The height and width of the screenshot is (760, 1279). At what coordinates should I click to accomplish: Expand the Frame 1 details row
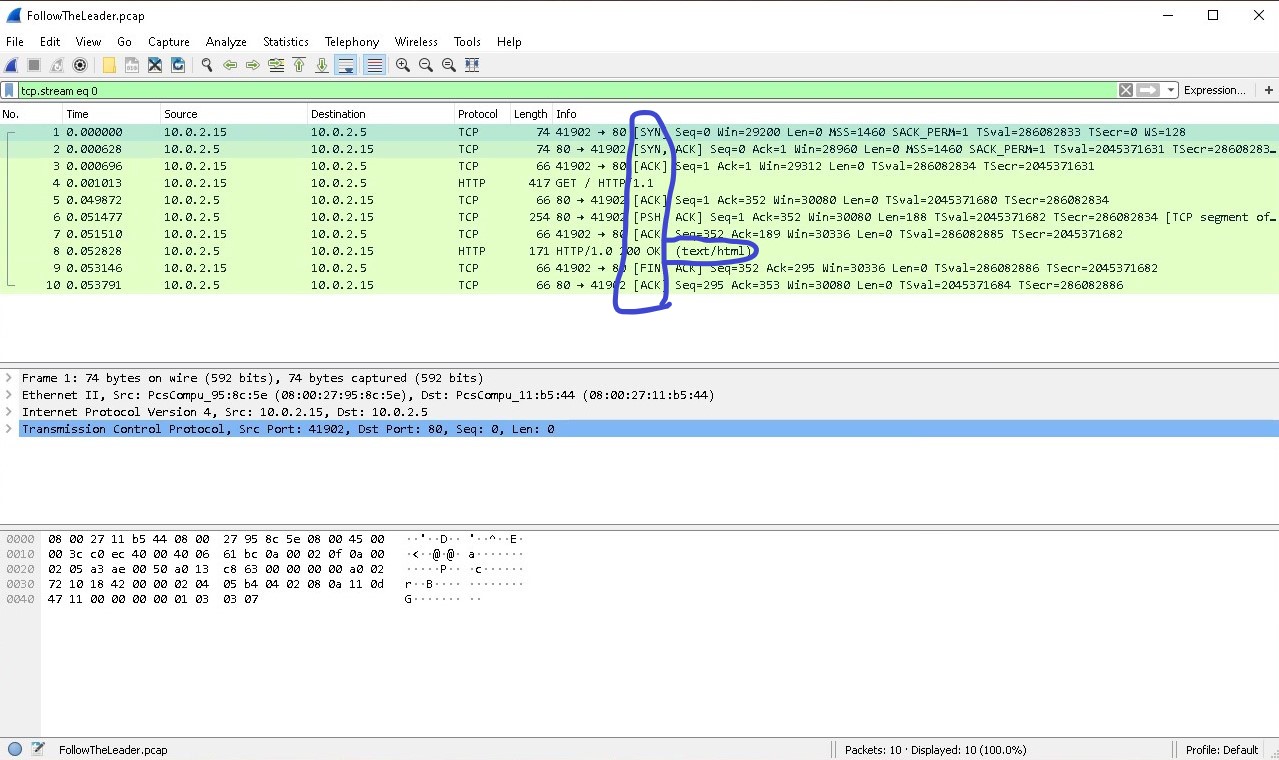pyautogui.click(x=9, y=378)
